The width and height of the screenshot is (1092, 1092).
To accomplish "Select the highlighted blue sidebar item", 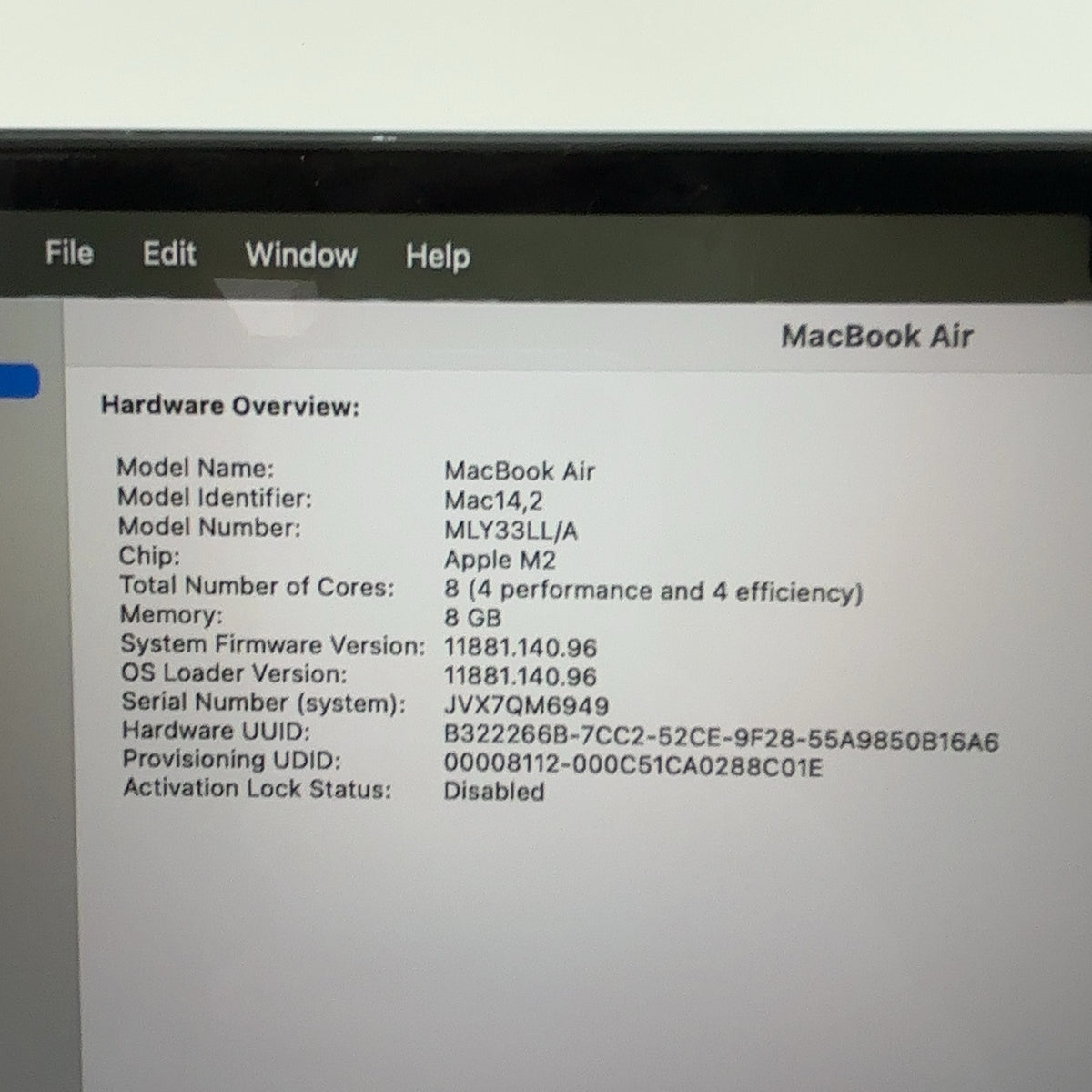I will 19,380.
